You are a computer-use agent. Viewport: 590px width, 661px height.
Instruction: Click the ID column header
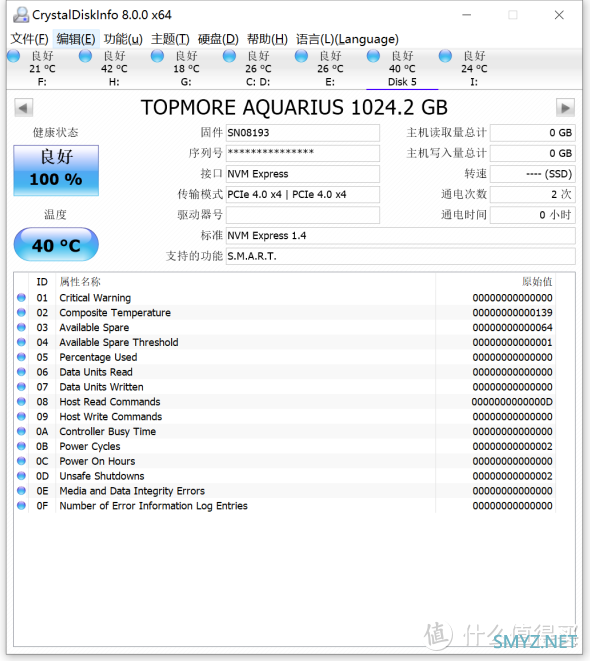pos(42,282)
